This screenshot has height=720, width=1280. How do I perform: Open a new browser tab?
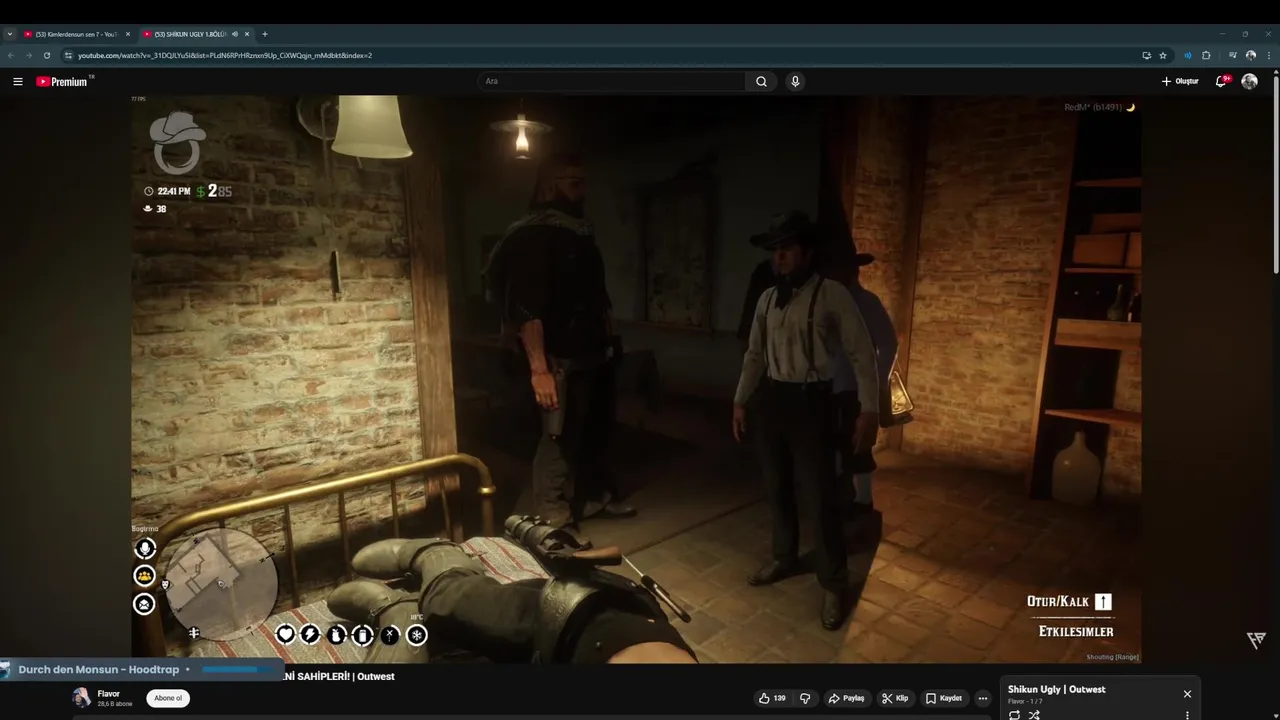[265, 34]
